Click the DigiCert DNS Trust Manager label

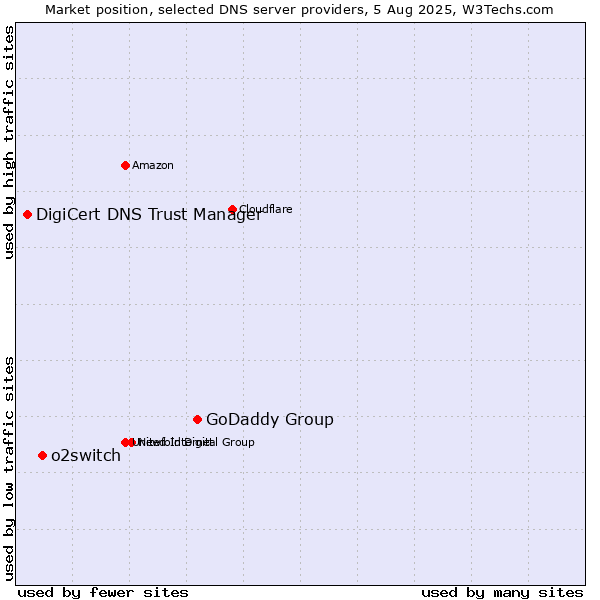coord(149,215)
